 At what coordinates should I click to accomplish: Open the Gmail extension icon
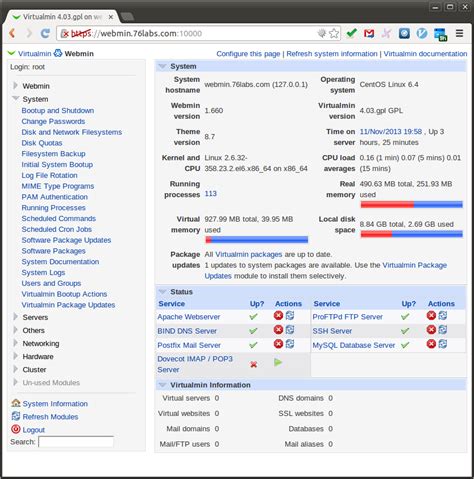pyautogui.click(x=369, y=33)
